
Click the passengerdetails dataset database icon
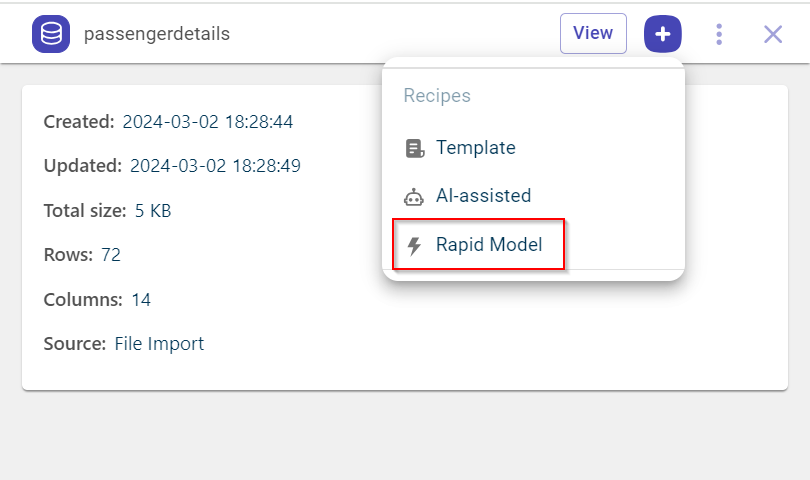point(50,34)
